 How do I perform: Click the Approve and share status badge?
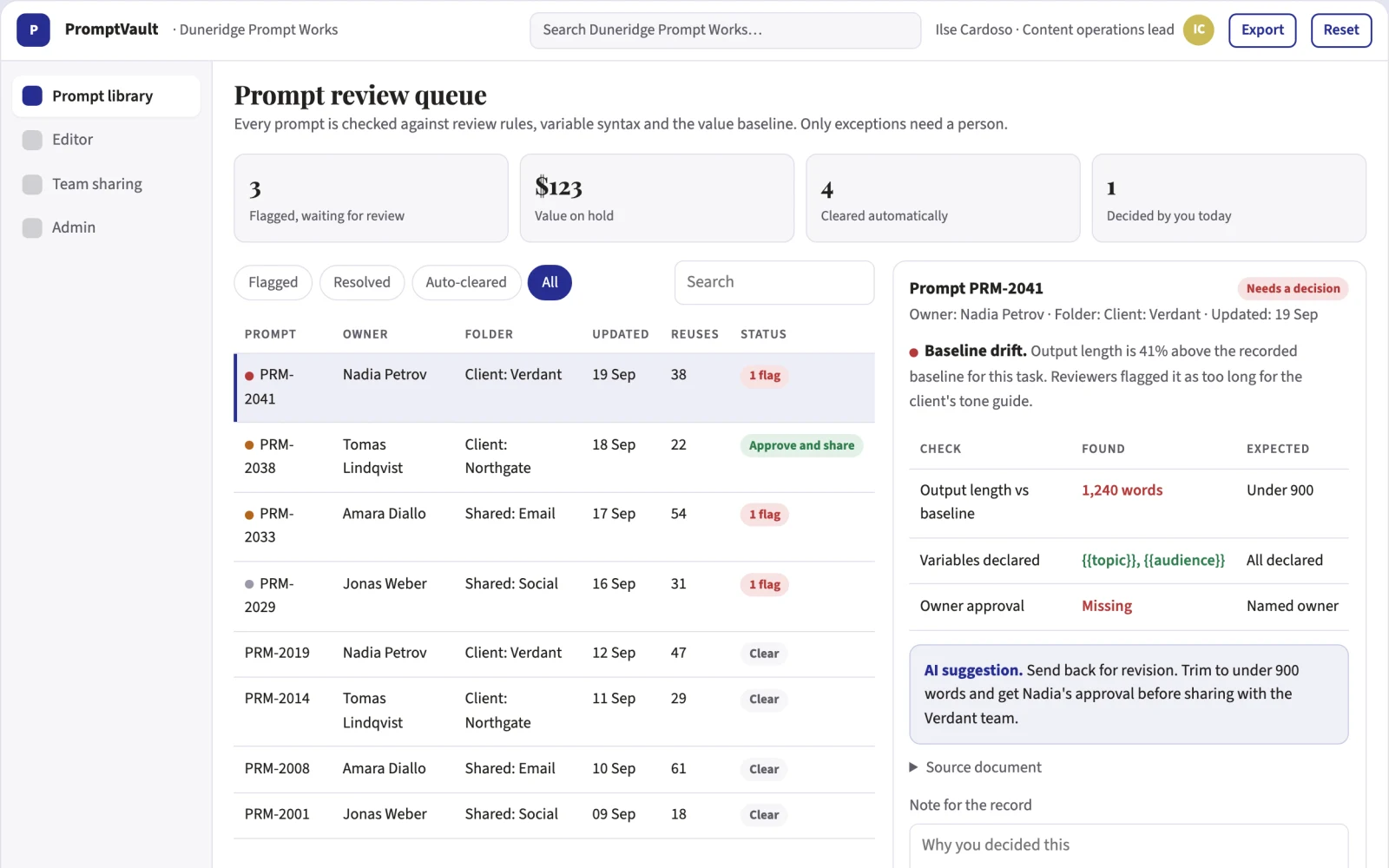[801, 445]
